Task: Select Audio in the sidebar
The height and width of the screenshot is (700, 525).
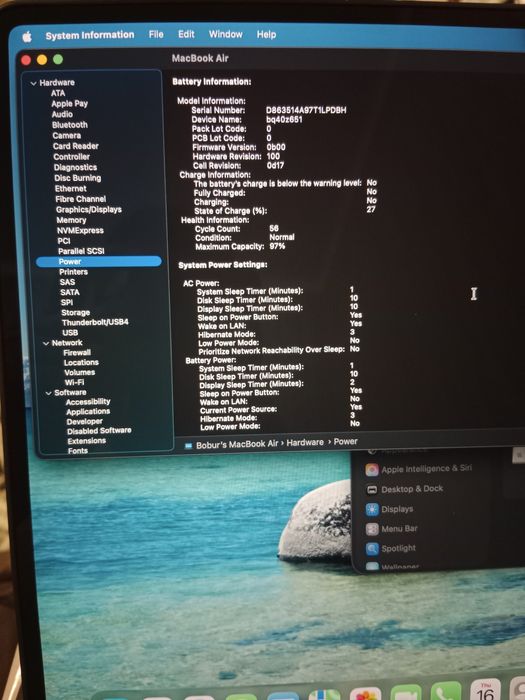Action: (62, 114)
